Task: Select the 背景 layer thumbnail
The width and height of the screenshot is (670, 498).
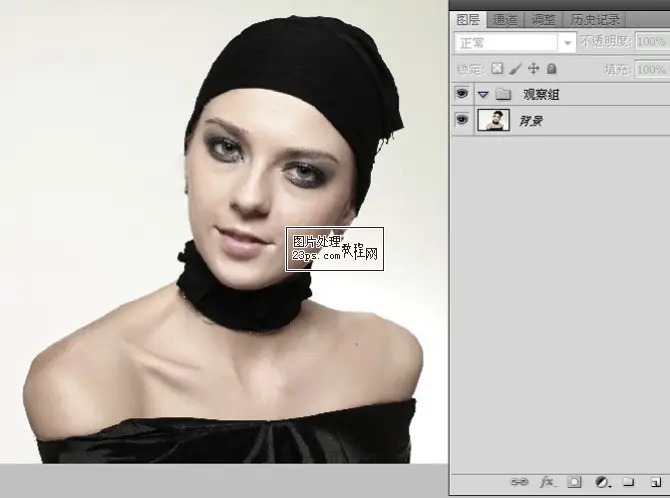Action: pyautogui.click(x=494, y=120)
